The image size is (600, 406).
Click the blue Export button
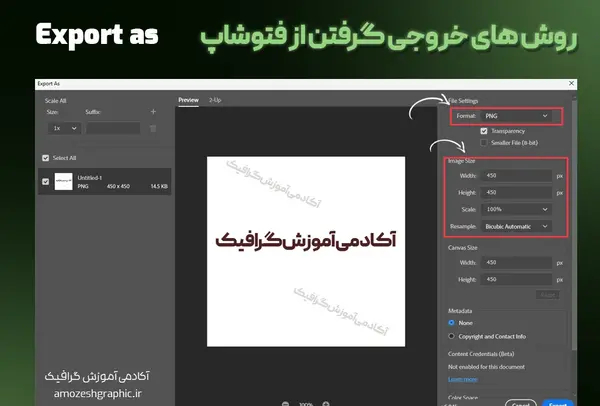click(558, 403)
